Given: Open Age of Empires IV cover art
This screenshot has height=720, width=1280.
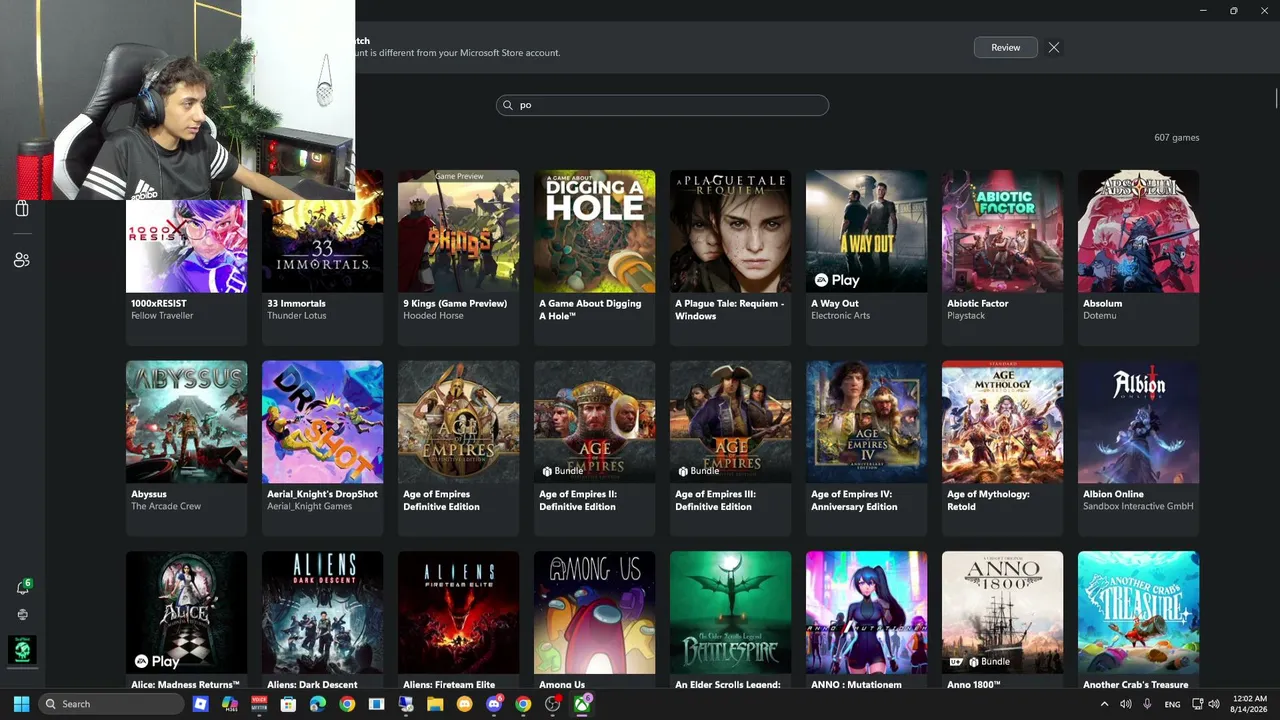Looking at the screenshot, I should [x=866, y=422].
